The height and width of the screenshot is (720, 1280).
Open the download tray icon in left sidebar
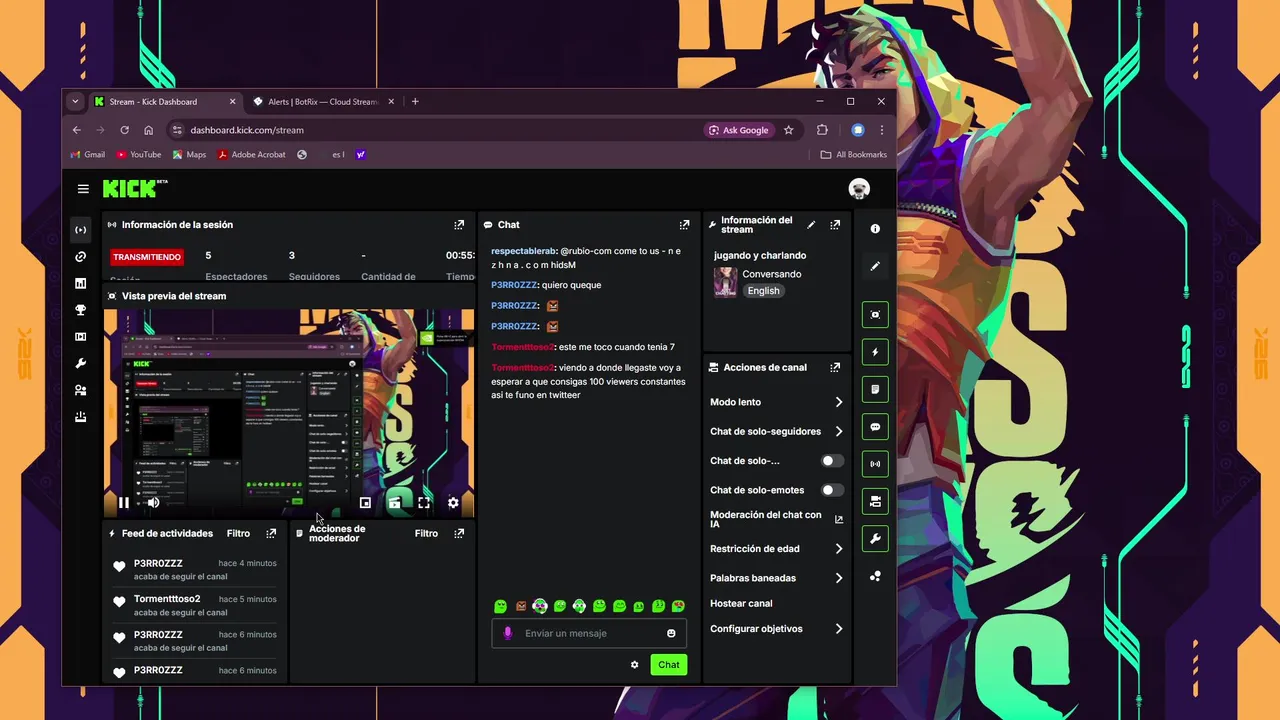click(81, 417)
